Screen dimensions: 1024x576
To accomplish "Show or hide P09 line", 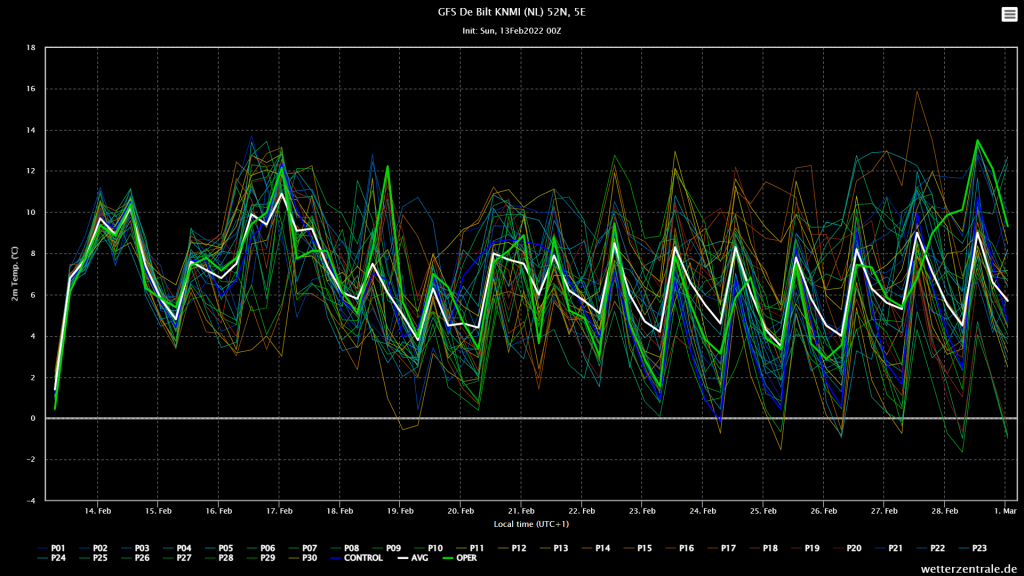I will point(386,549).
